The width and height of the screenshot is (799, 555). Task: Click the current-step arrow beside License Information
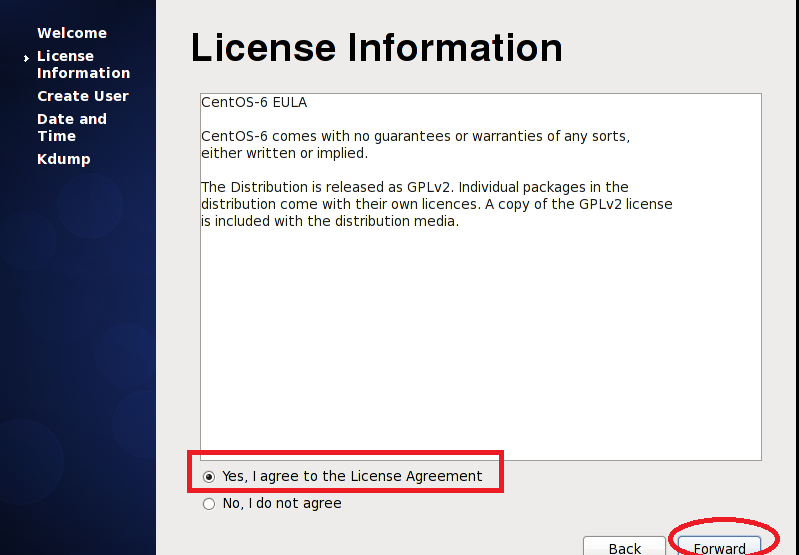point(26,59)
